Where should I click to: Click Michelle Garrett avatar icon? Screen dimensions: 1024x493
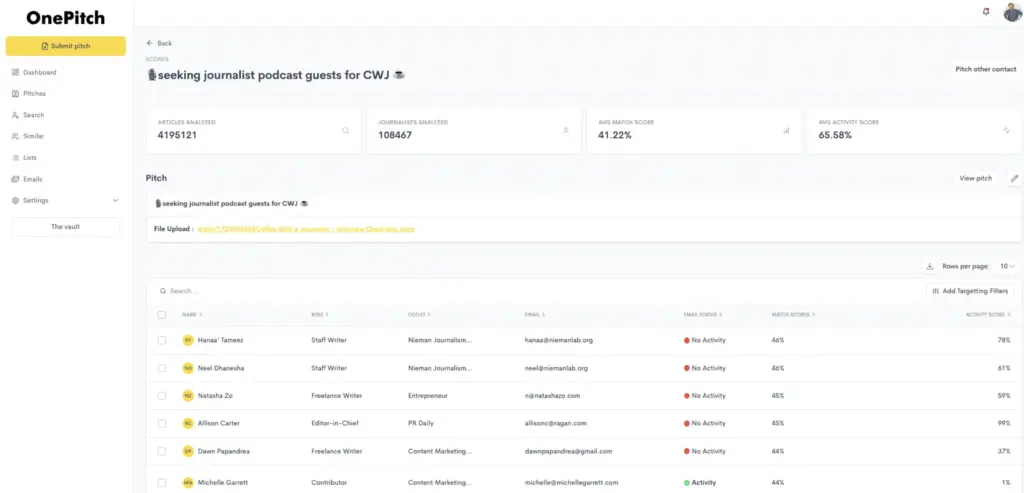pyautogui.click(x=188, y=483)
